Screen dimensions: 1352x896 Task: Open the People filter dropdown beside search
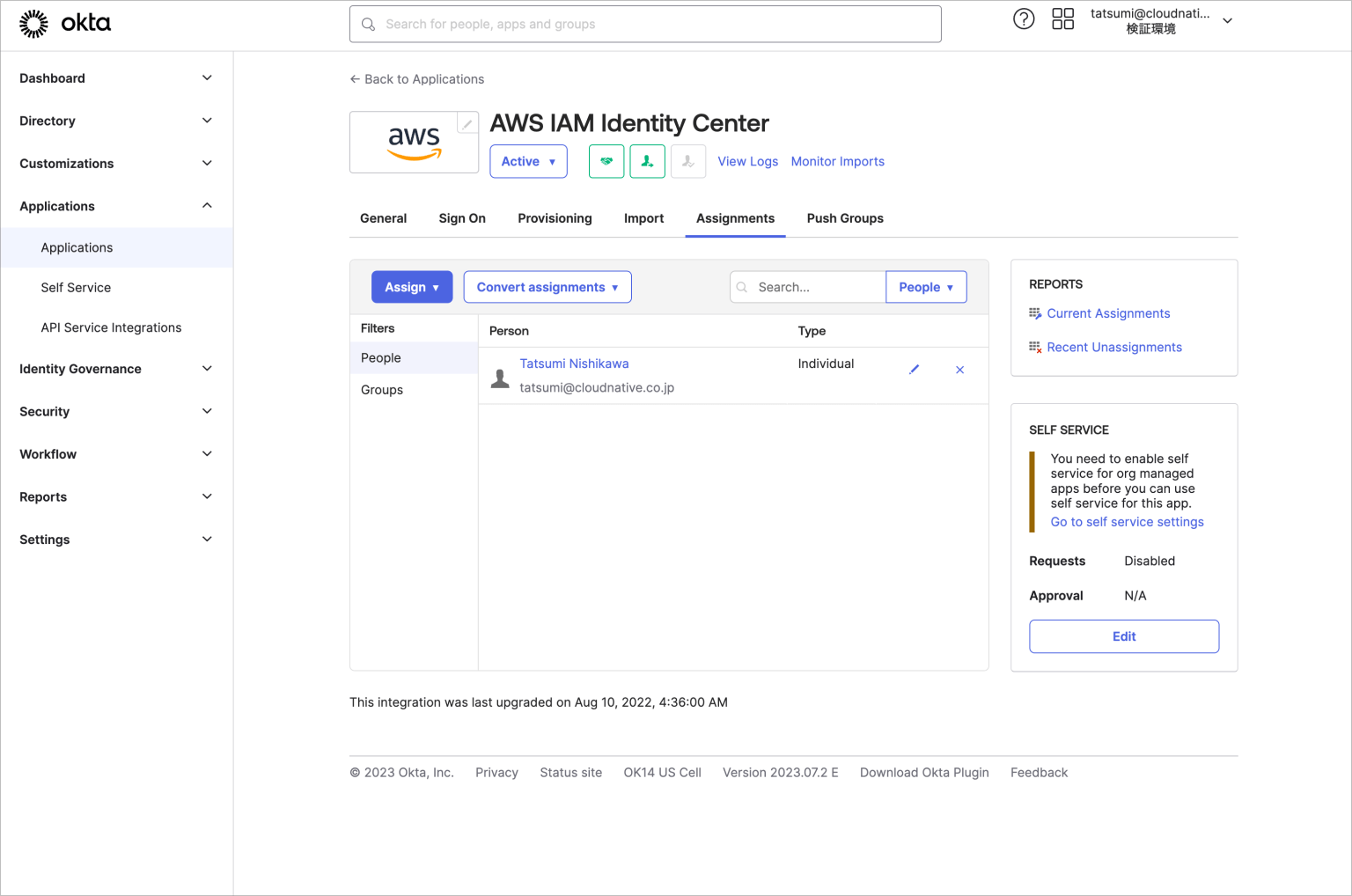pyautogui.click(x=926, y=287)
